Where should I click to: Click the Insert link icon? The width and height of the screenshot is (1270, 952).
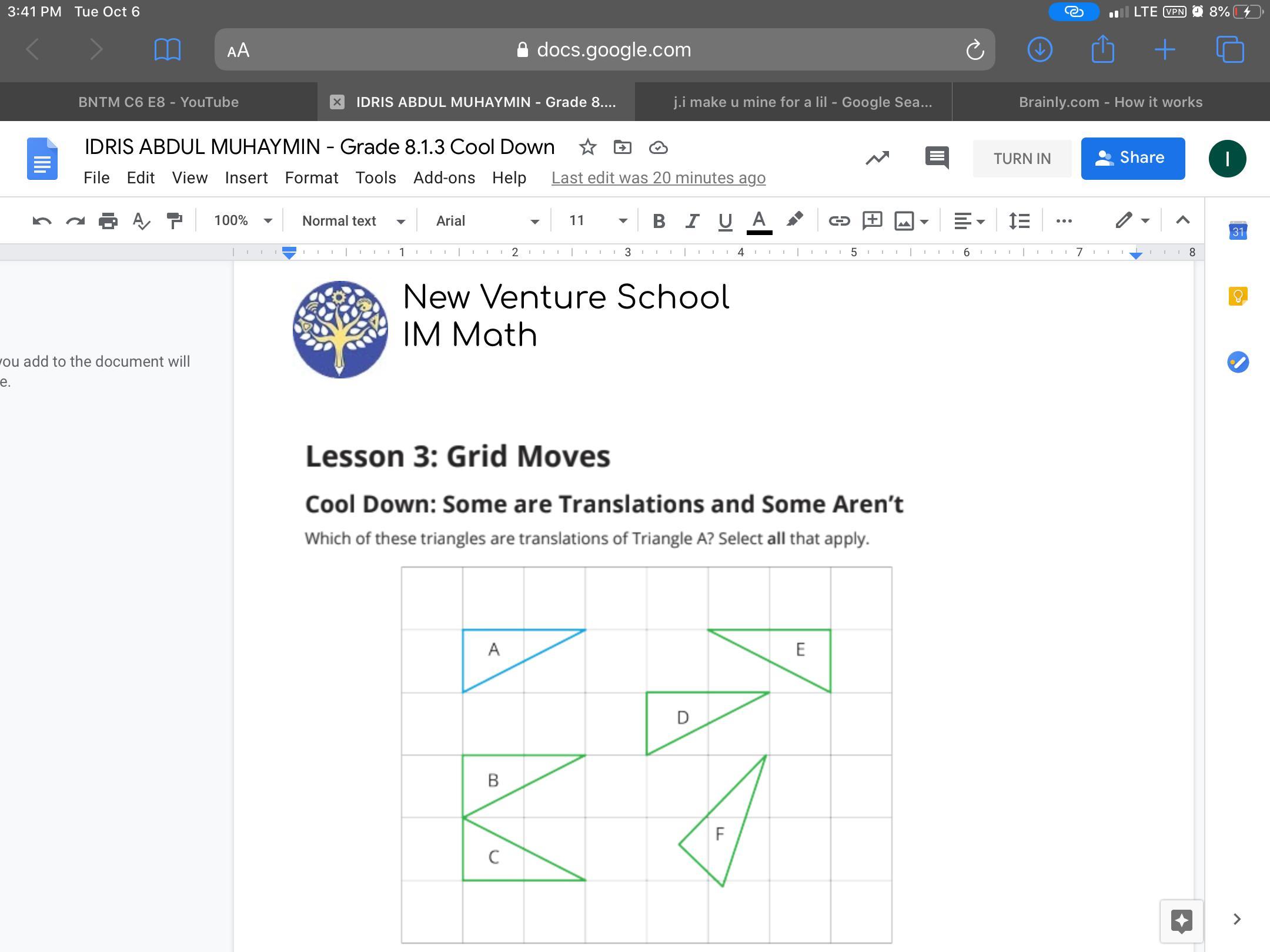[x=839, y=221]
